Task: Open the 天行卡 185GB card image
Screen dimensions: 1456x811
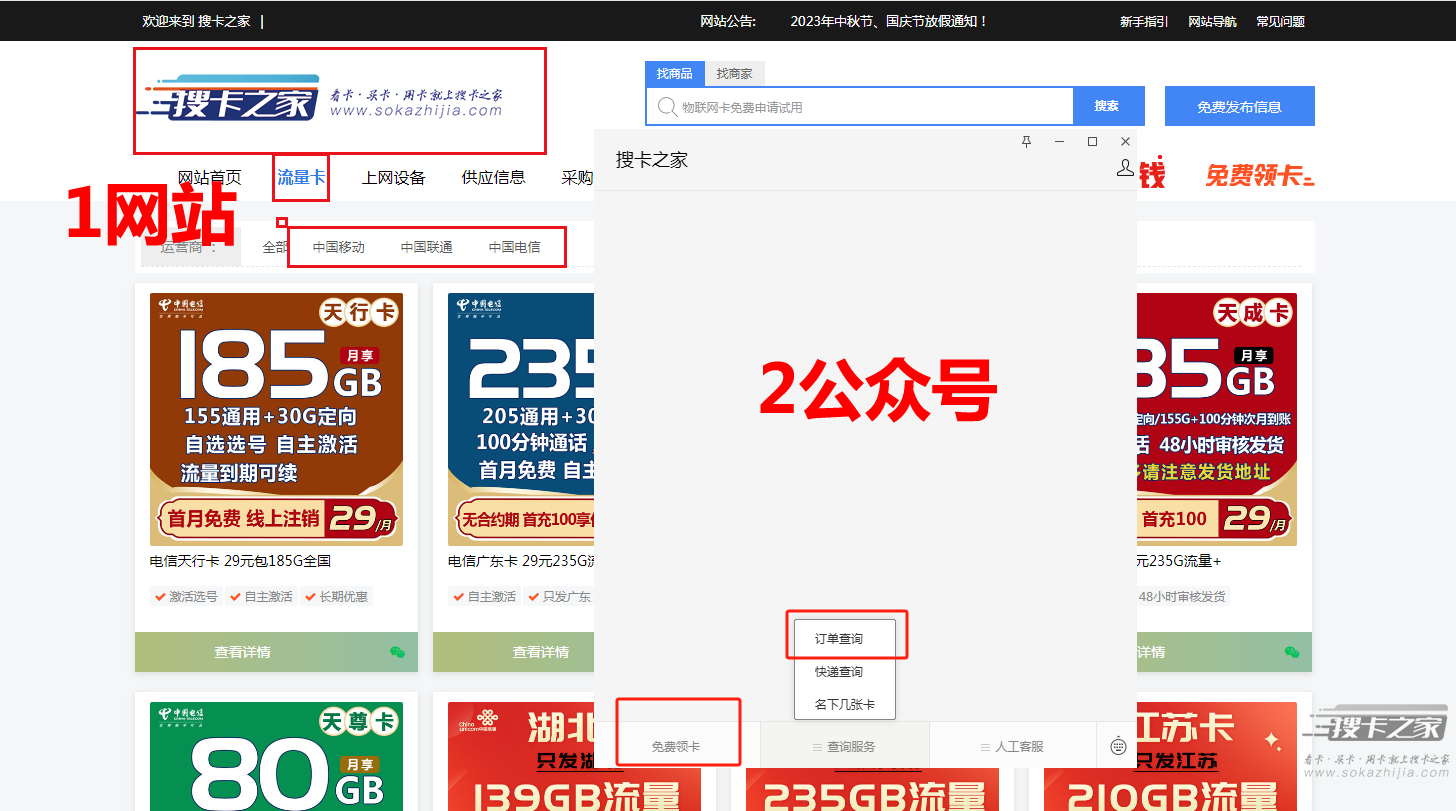Action: 276,419
